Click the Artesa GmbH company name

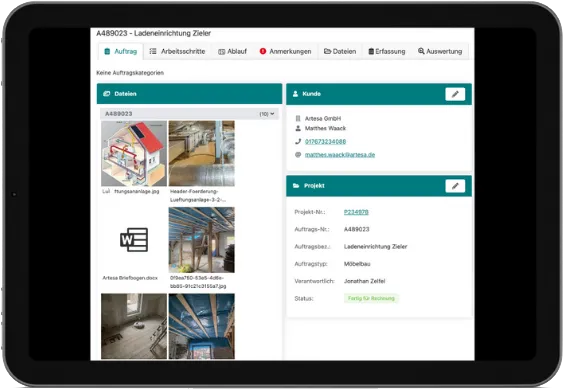coord(323,119)
